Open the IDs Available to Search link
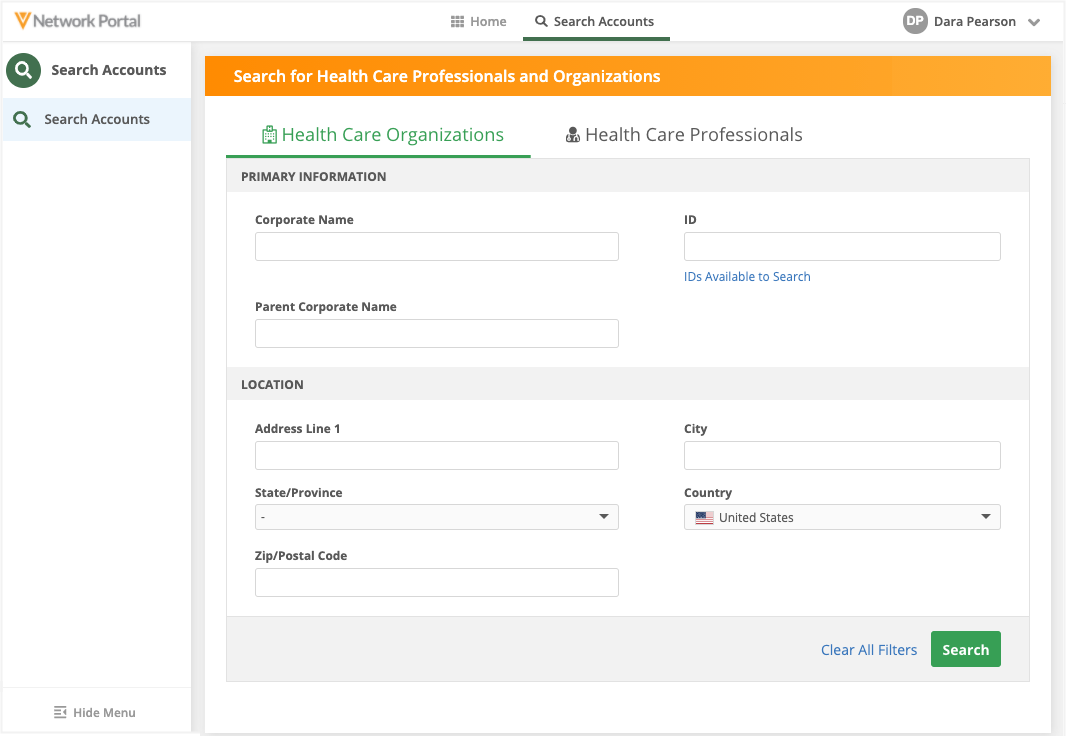This screenshot has width=1066, height=736. click(x=747, y=277)
